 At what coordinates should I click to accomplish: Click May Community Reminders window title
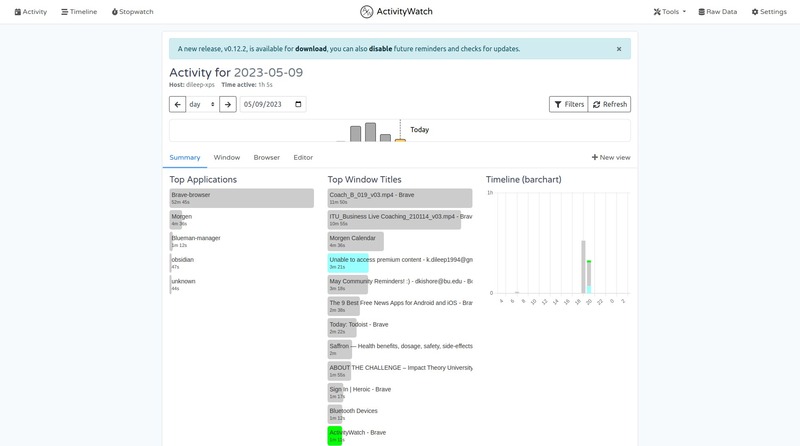tap(400, 284)
